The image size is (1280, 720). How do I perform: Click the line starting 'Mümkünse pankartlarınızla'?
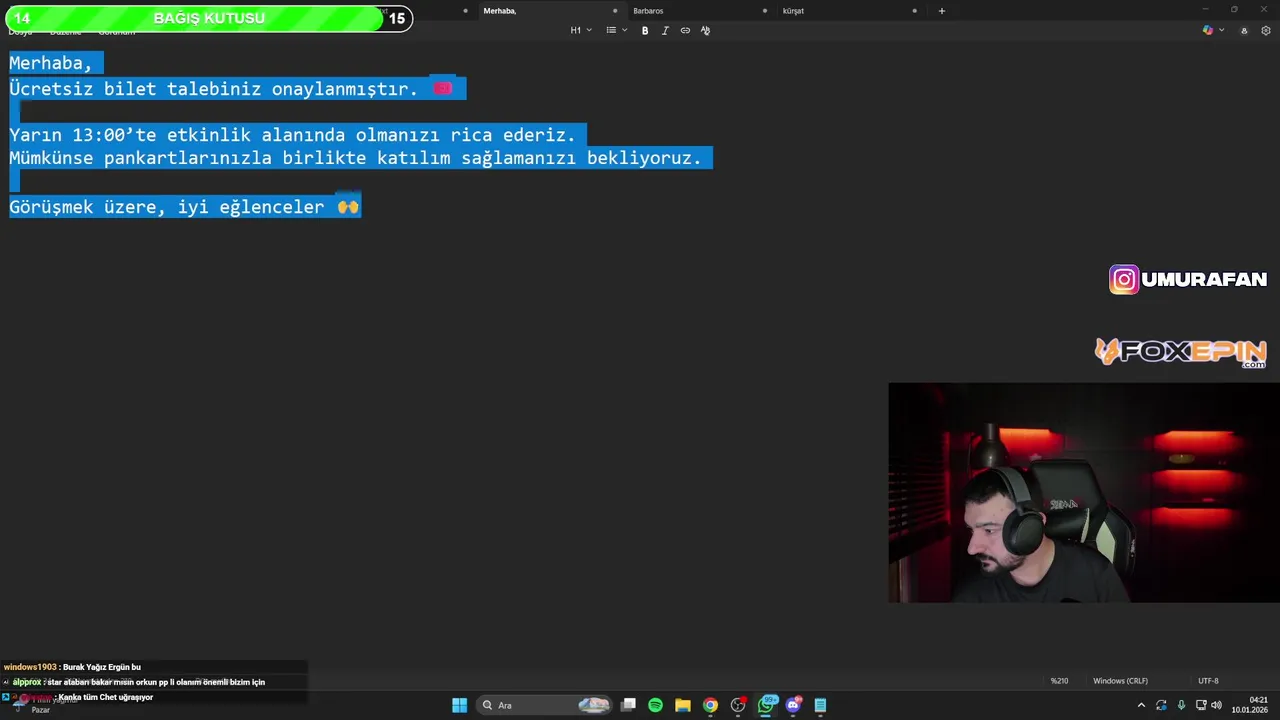[355, 158]
